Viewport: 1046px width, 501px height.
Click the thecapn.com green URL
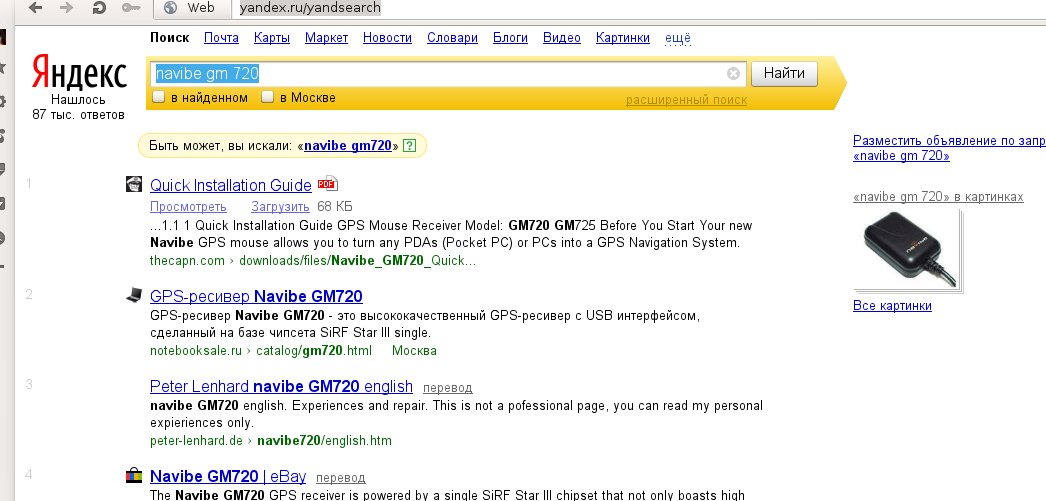pyautogui.click(x=313, y=260)
